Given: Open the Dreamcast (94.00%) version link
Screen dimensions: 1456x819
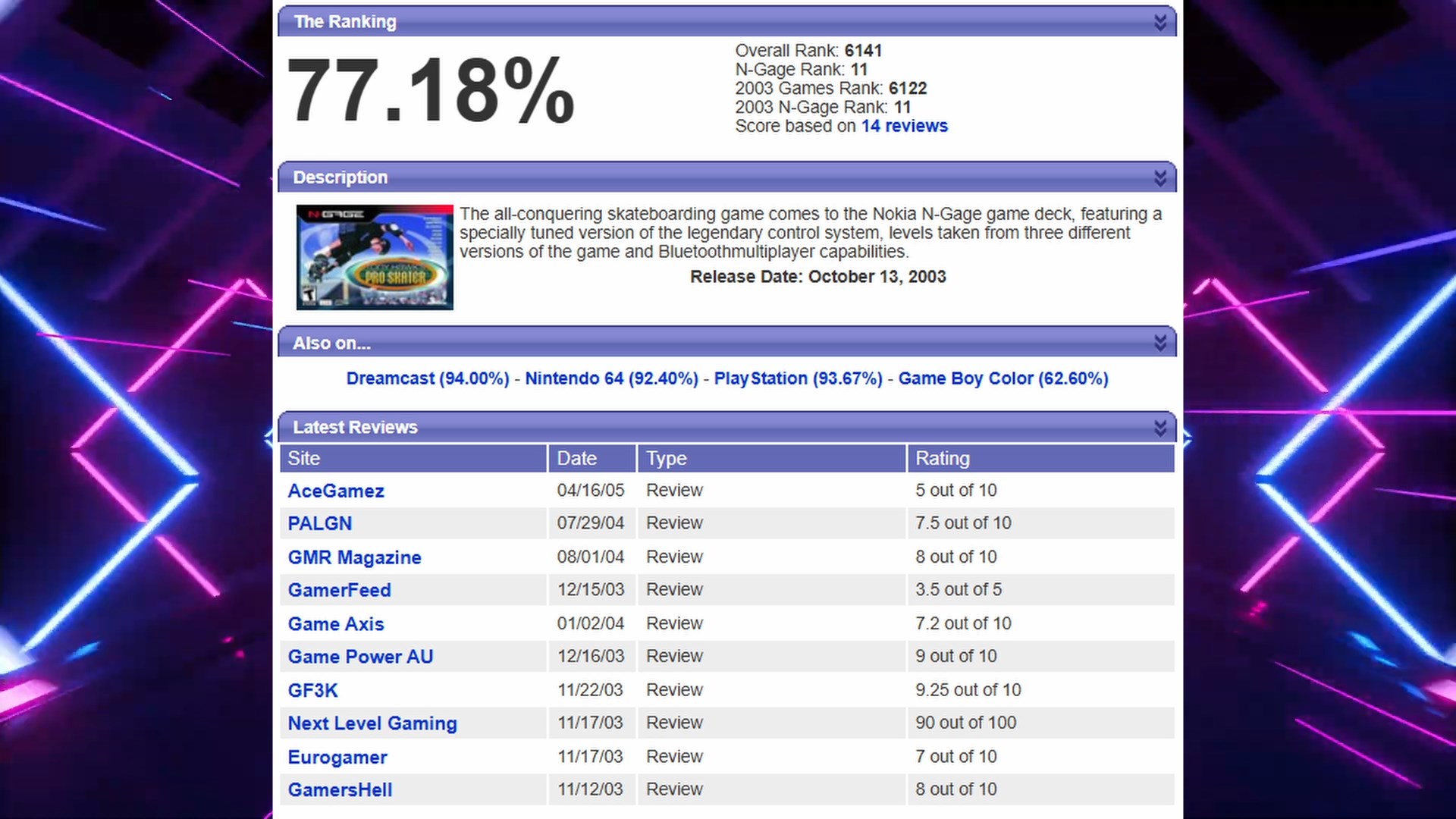Looking at the screenshot, I should tap(428, 378).
